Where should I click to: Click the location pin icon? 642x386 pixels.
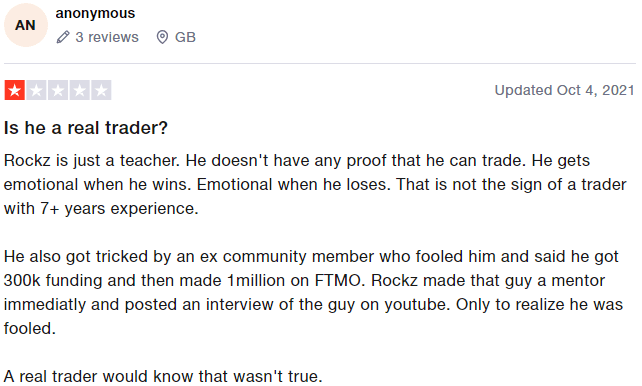point(162,37)
